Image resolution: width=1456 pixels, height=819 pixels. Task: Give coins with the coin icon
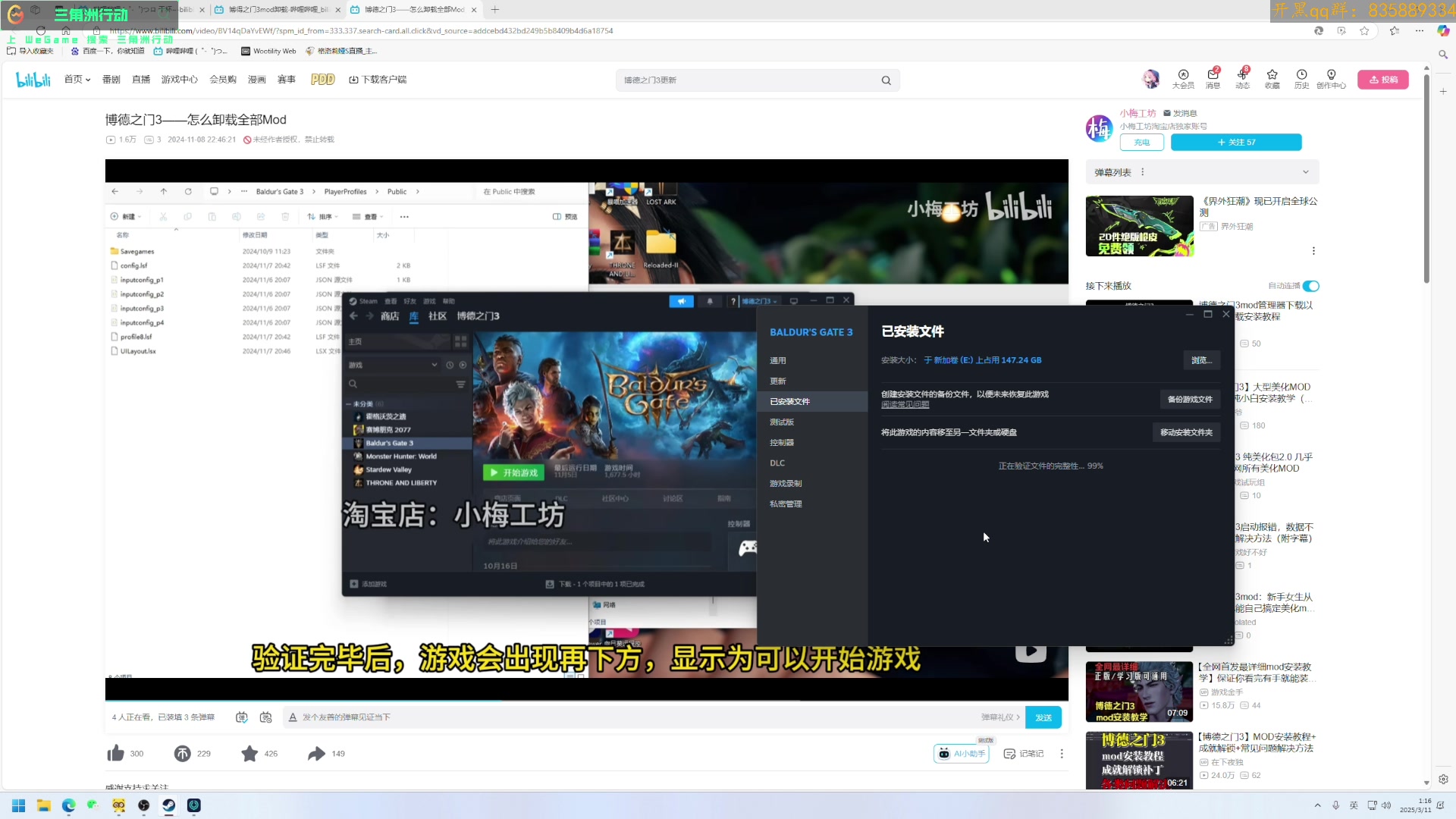[x=182, y=753]
